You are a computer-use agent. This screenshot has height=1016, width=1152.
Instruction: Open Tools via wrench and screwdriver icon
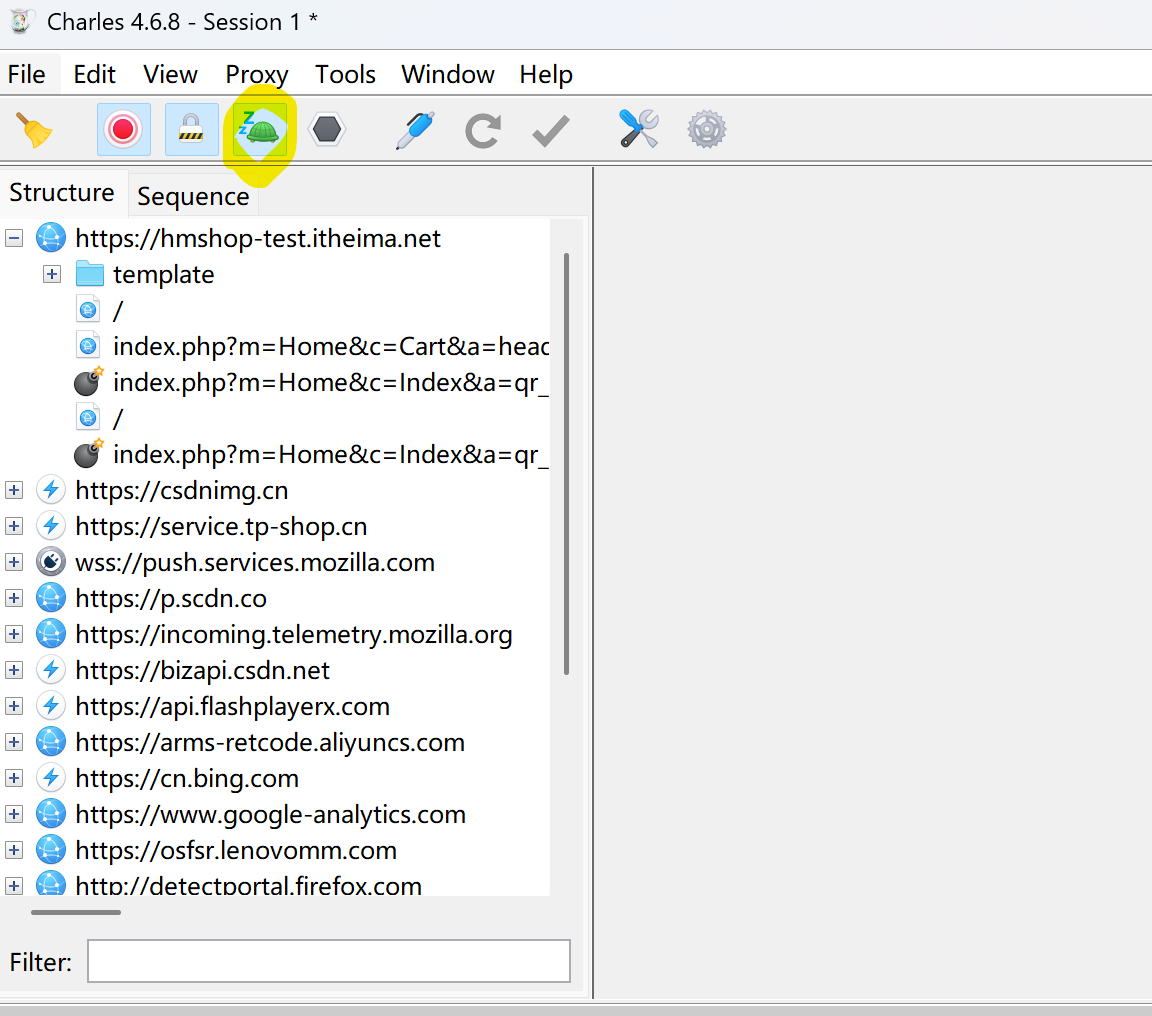tap(638, 129)
